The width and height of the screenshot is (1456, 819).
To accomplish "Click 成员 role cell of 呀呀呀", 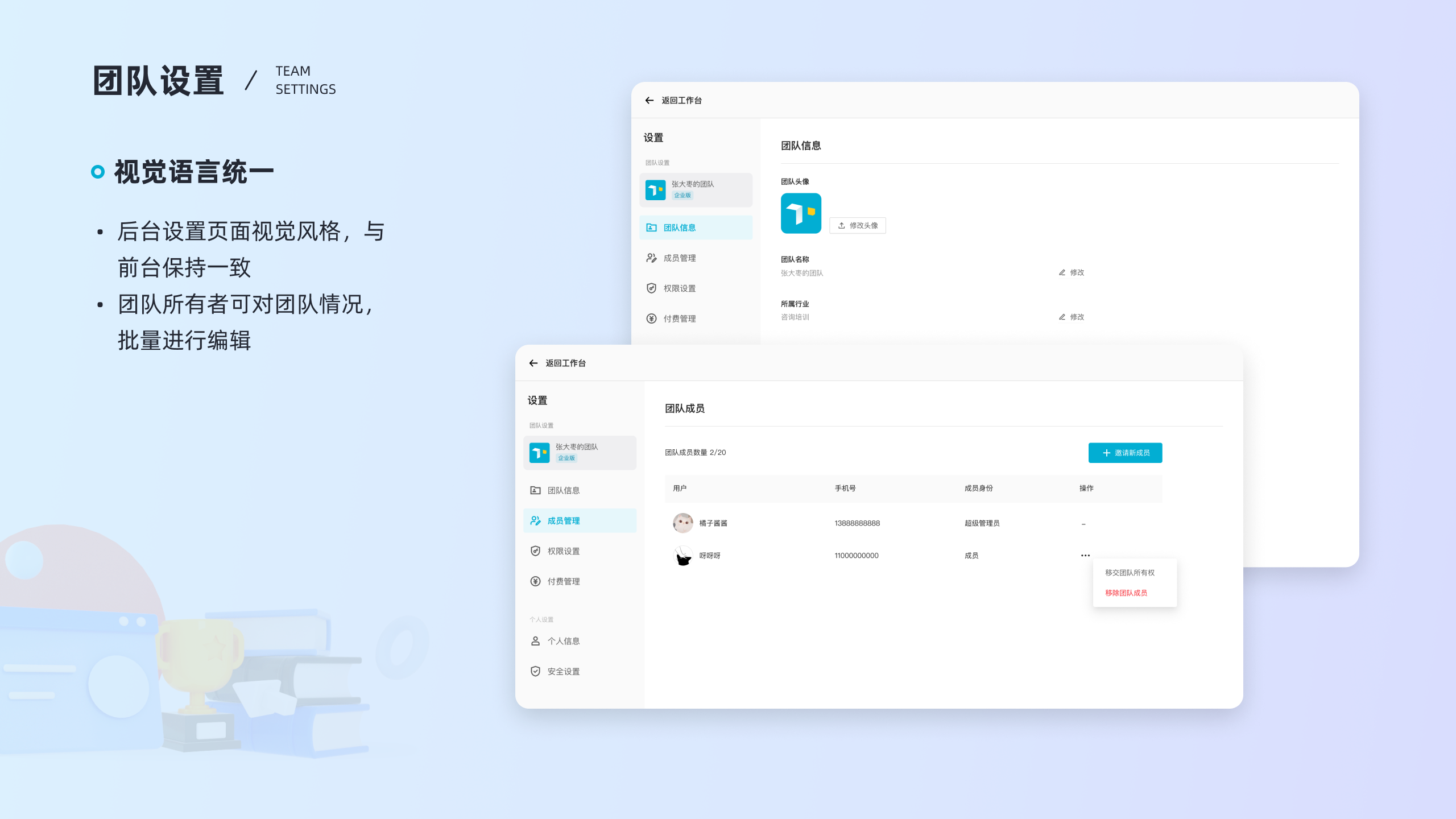I will (971, 556).
